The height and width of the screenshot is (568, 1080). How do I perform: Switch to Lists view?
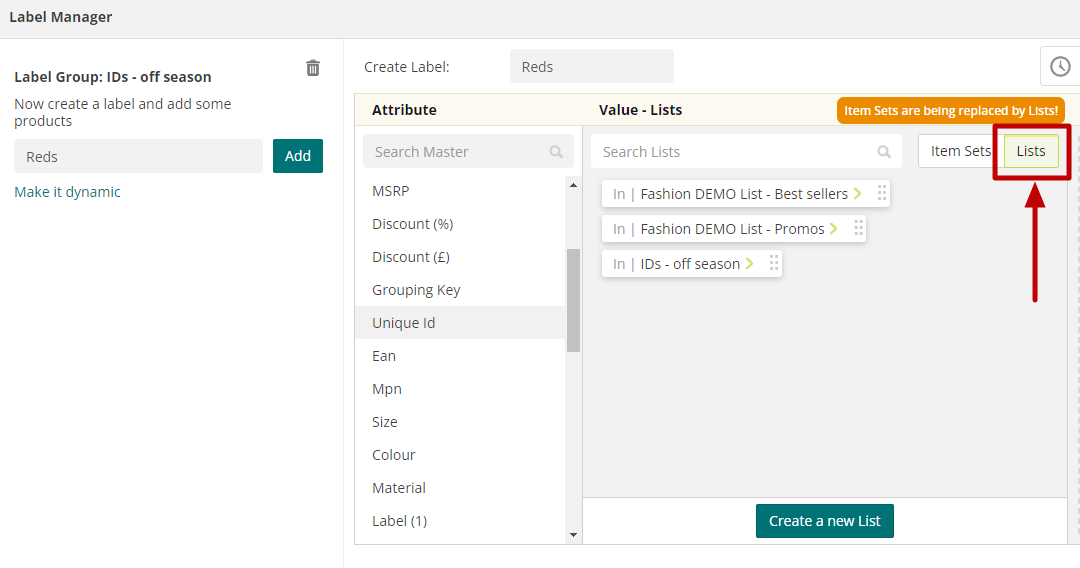[x=1031, y=151]
